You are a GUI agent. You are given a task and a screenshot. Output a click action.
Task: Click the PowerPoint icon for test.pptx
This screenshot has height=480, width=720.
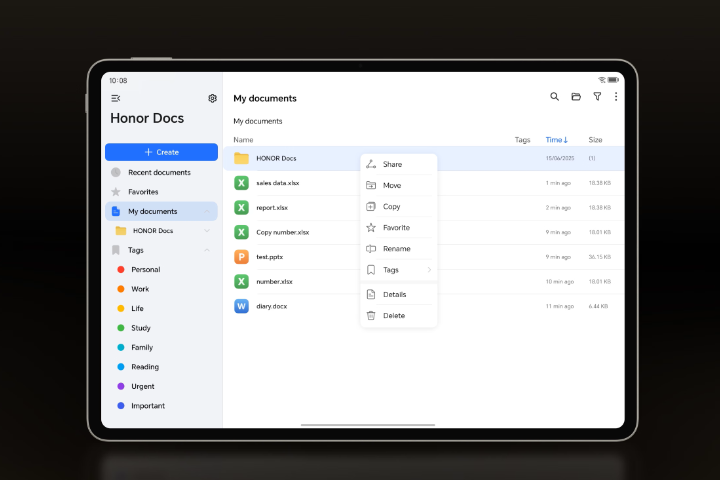tap(241, 257)
